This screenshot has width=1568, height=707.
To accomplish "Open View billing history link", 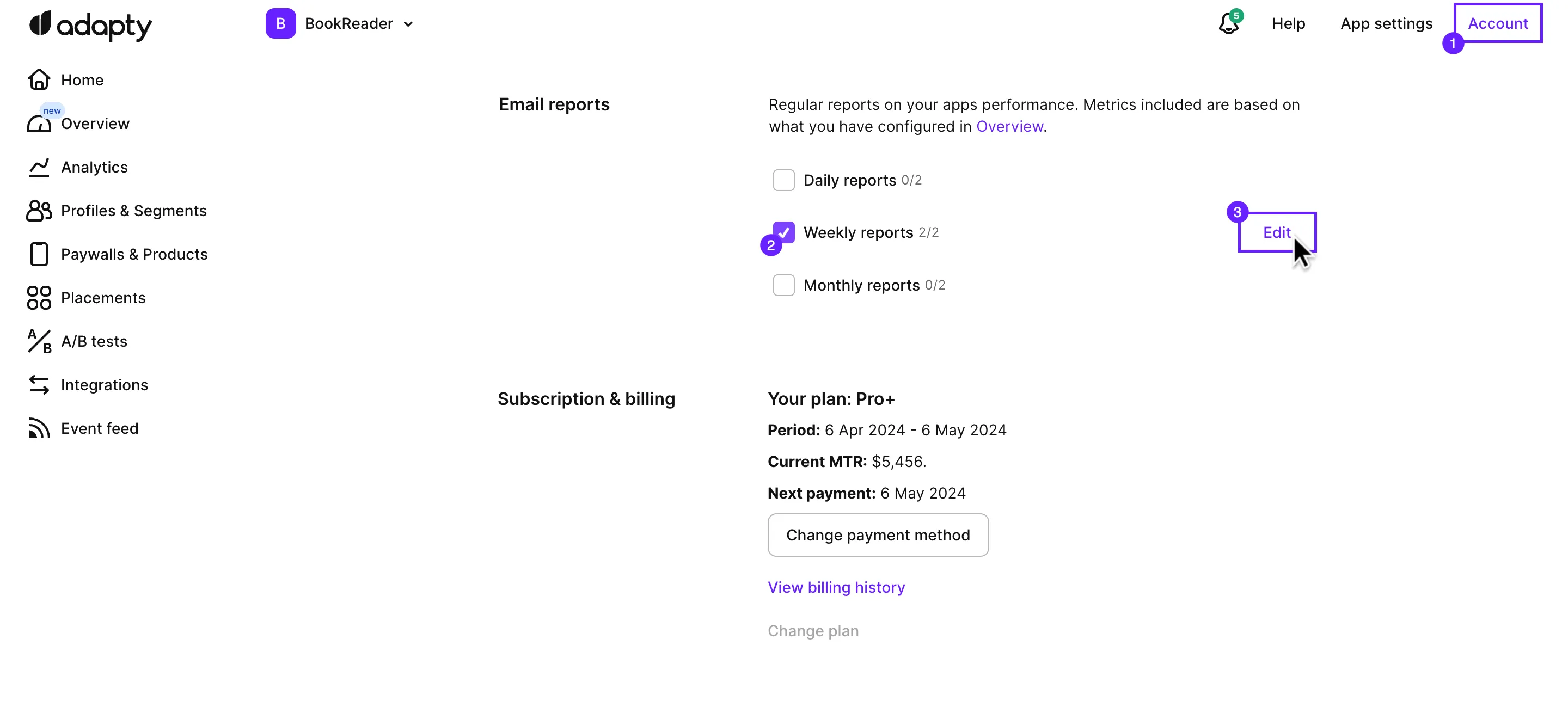I will click(x=836, y=587).
